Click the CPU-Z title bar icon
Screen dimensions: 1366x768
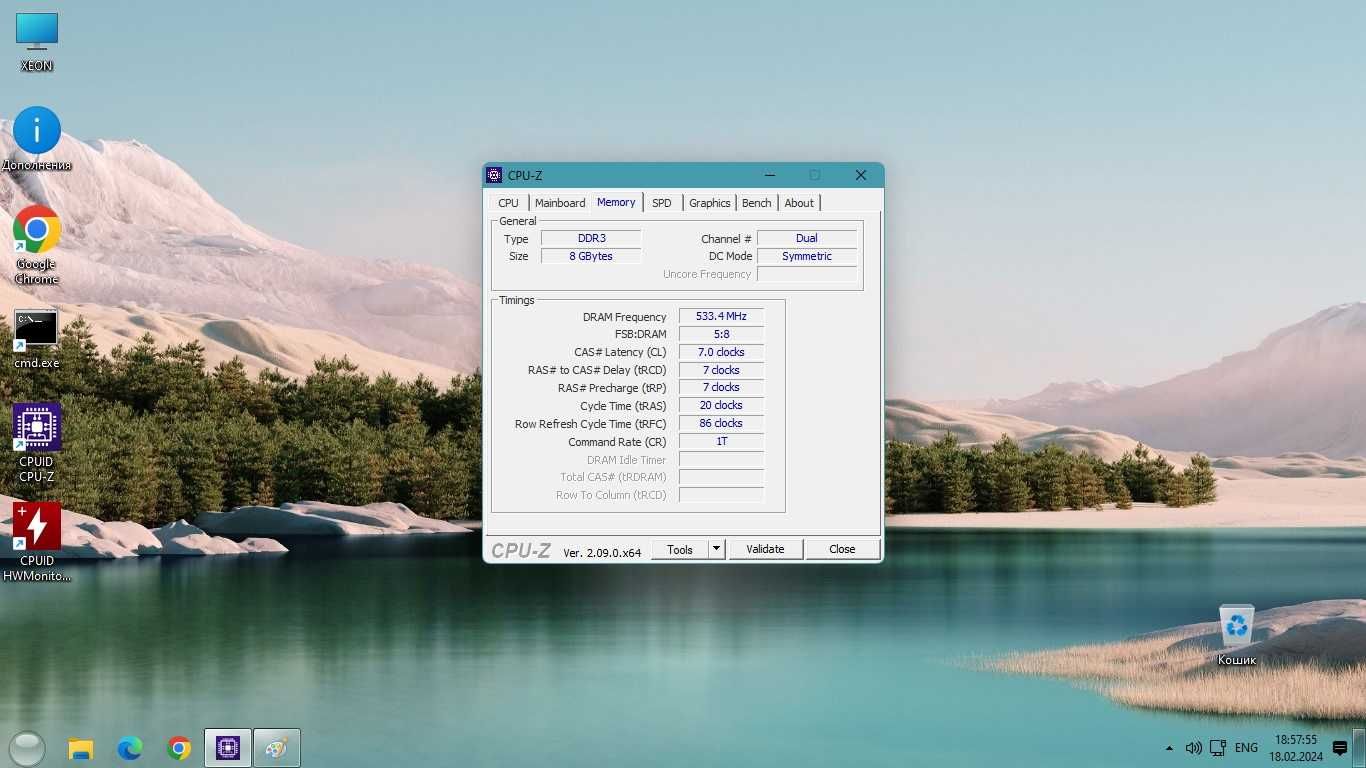point(494,175)
